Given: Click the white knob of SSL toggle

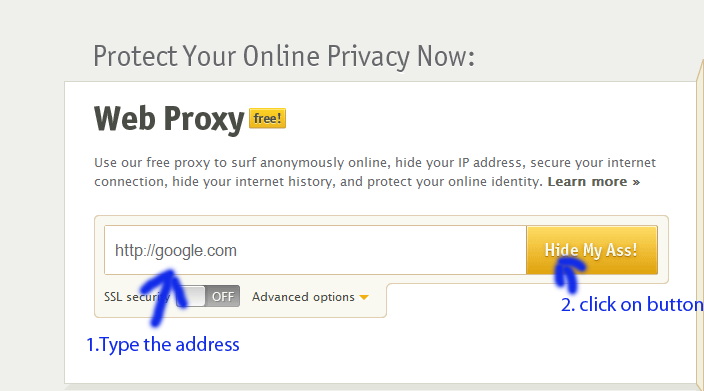Looking at the screenshot, I should pyautogui.click(x=191, y=296).
